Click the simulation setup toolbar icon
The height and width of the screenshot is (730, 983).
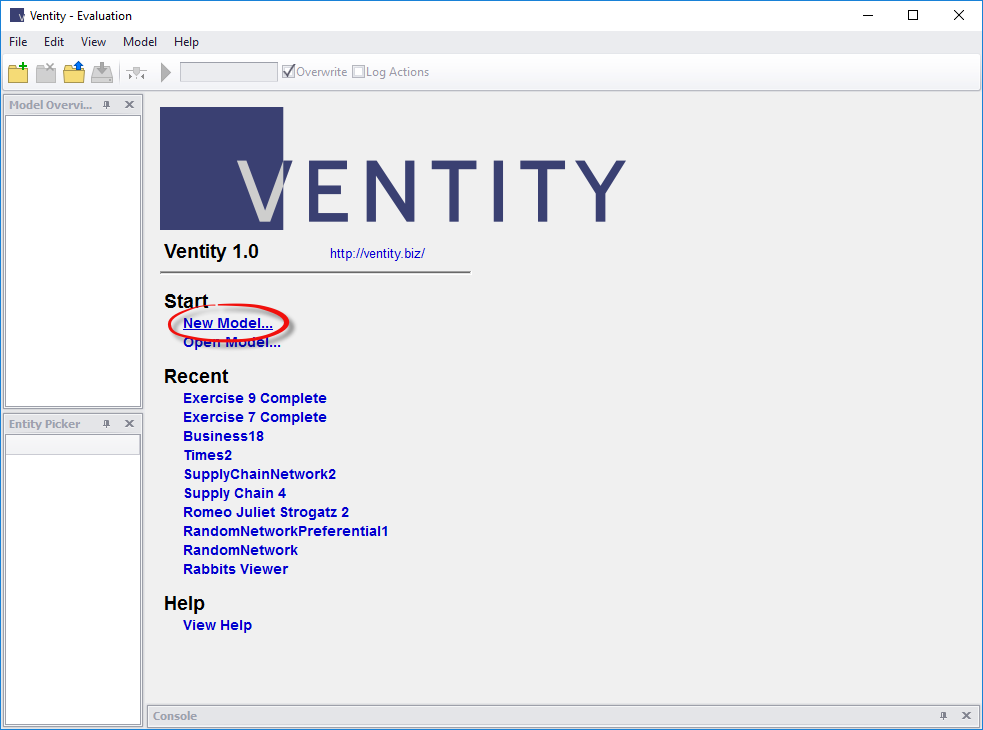click(x=136, y=73)
